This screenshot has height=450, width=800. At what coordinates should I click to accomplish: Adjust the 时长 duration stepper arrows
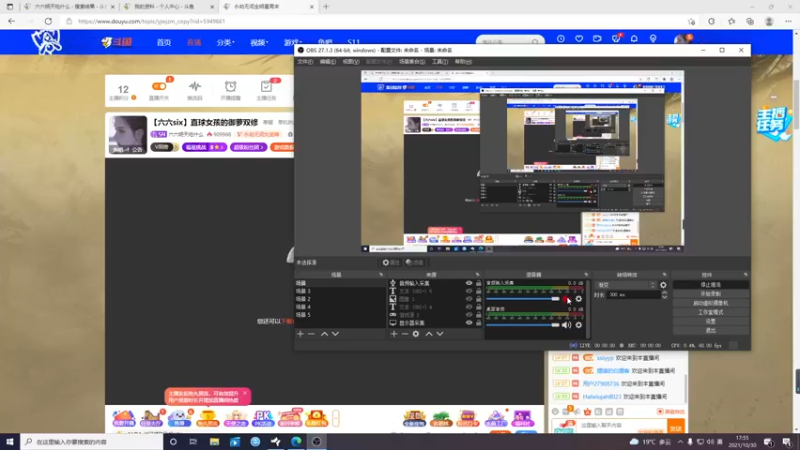coord(664,294)
